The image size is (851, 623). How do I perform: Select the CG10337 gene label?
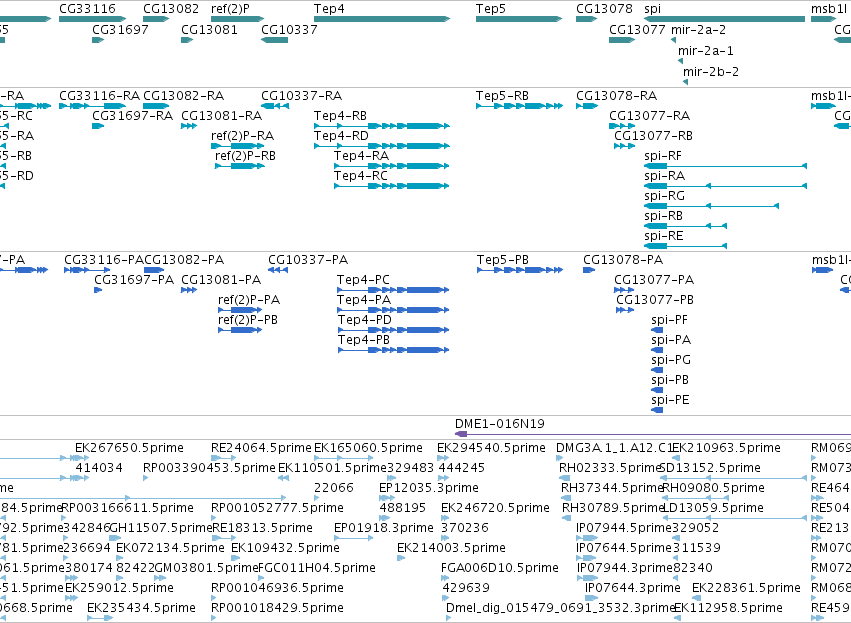(289, 29)
